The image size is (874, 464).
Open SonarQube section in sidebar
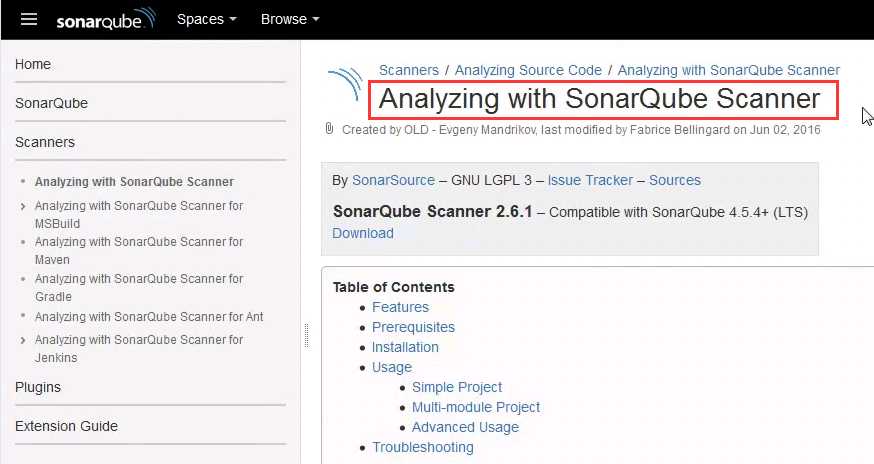[51, 103]
